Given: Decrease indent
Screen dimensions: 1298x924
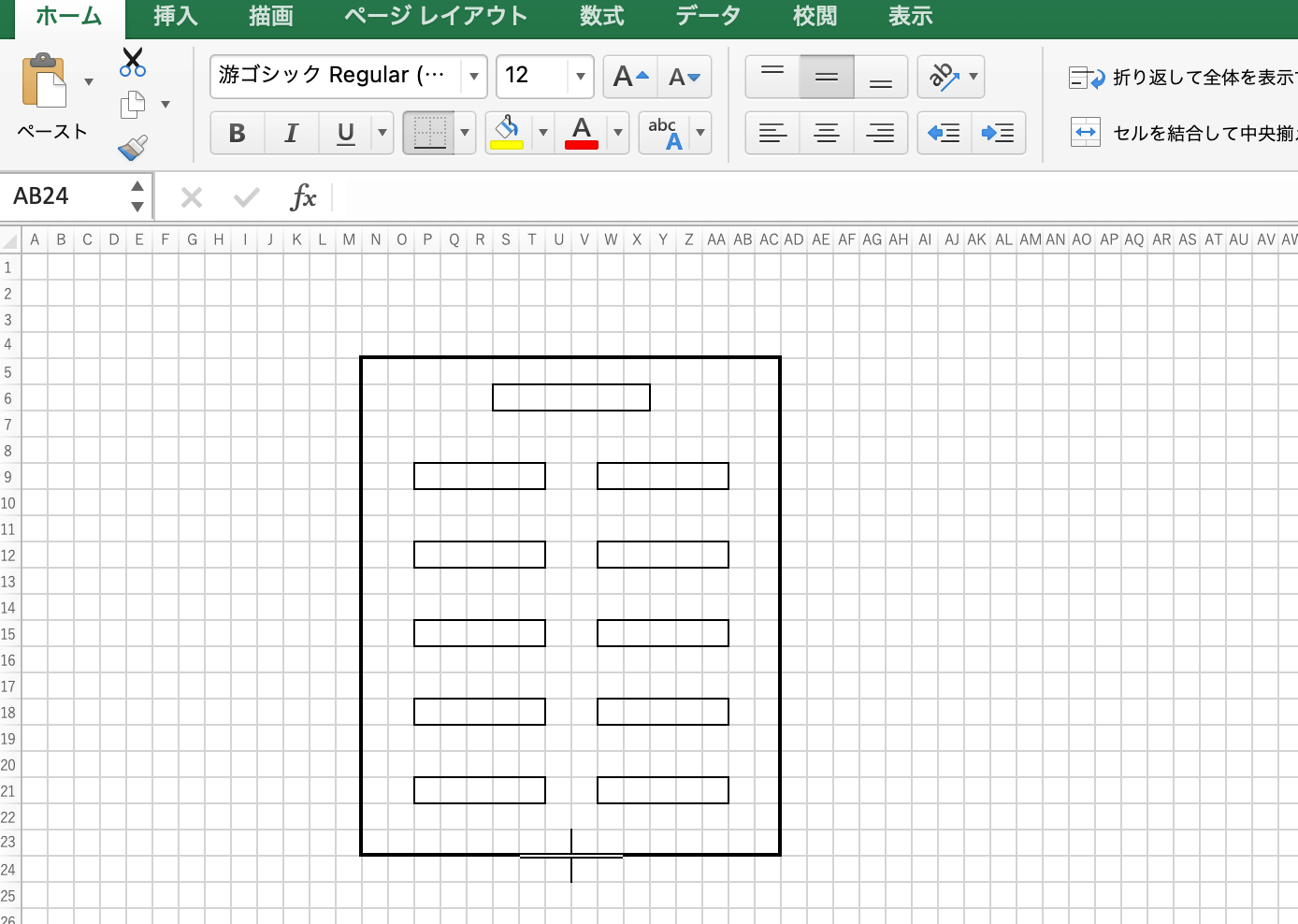Looking at the screenshot, I should [945, 133].
